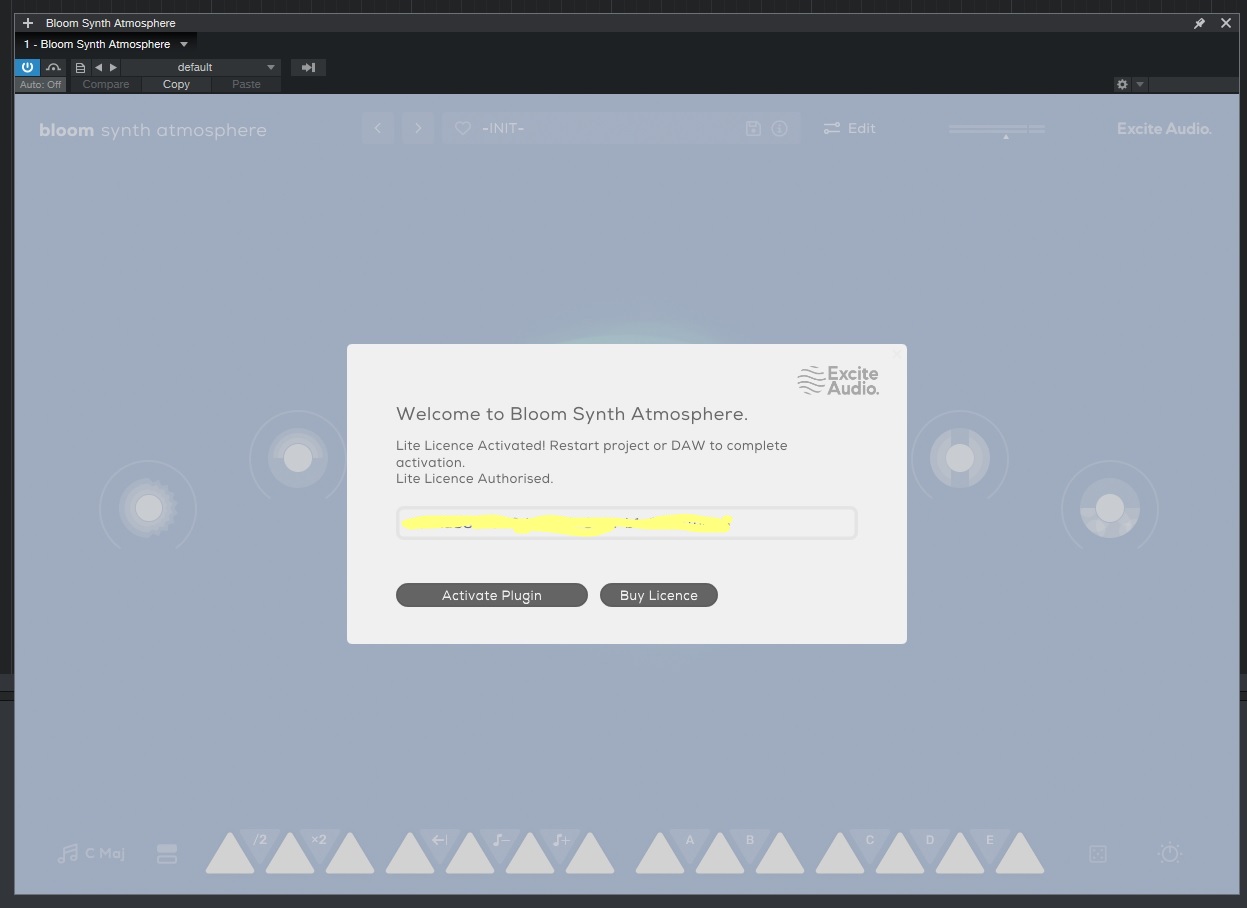Click Copy in the plugin header
Viewport: 1247px width, 908px height.
point(176,84)
